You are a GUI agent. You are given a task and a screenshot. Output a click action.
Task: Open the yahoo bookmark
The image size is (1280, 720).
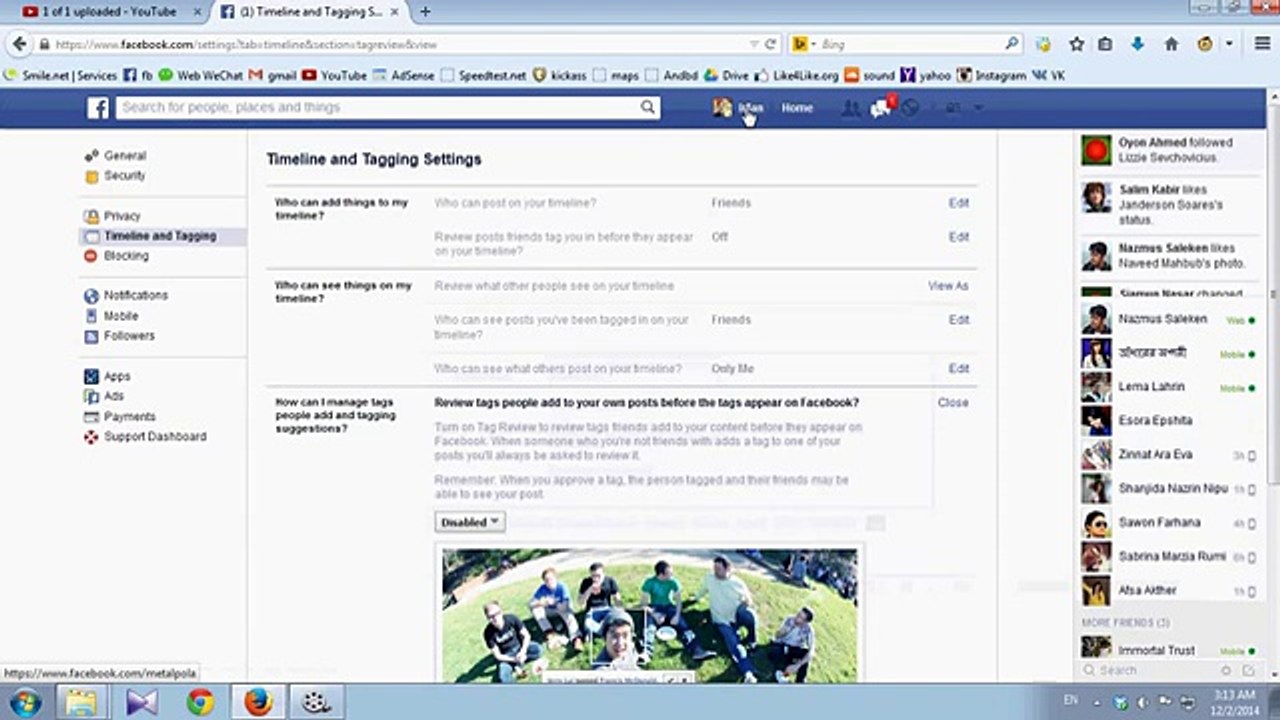(x=926, y=75)
